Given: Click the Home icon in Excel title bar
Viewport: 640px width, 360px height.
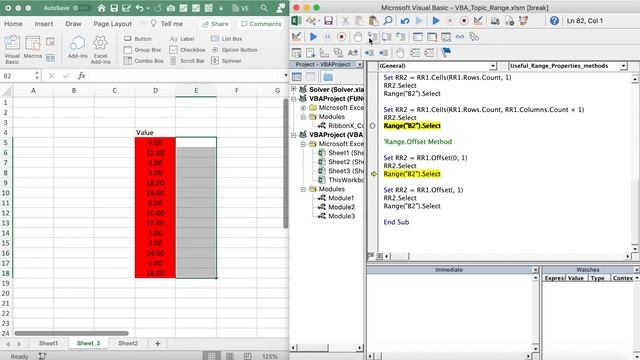Looking at the screenshot, I should coord(101,8).
